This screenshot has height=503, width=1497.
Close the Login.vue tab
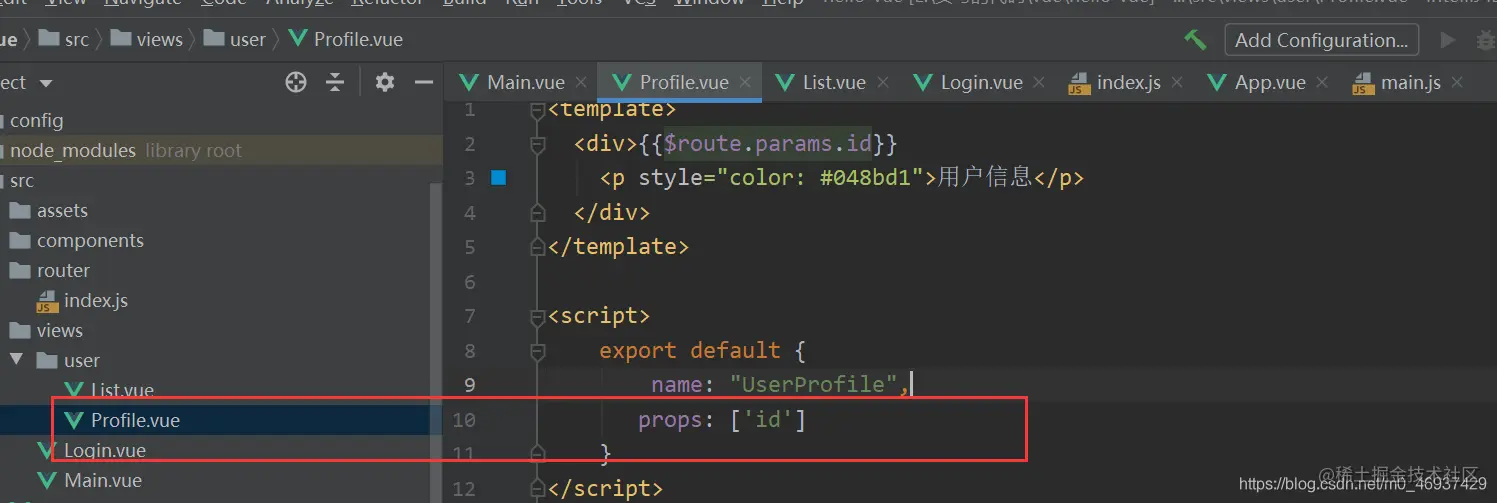[x=1039, y=83]
